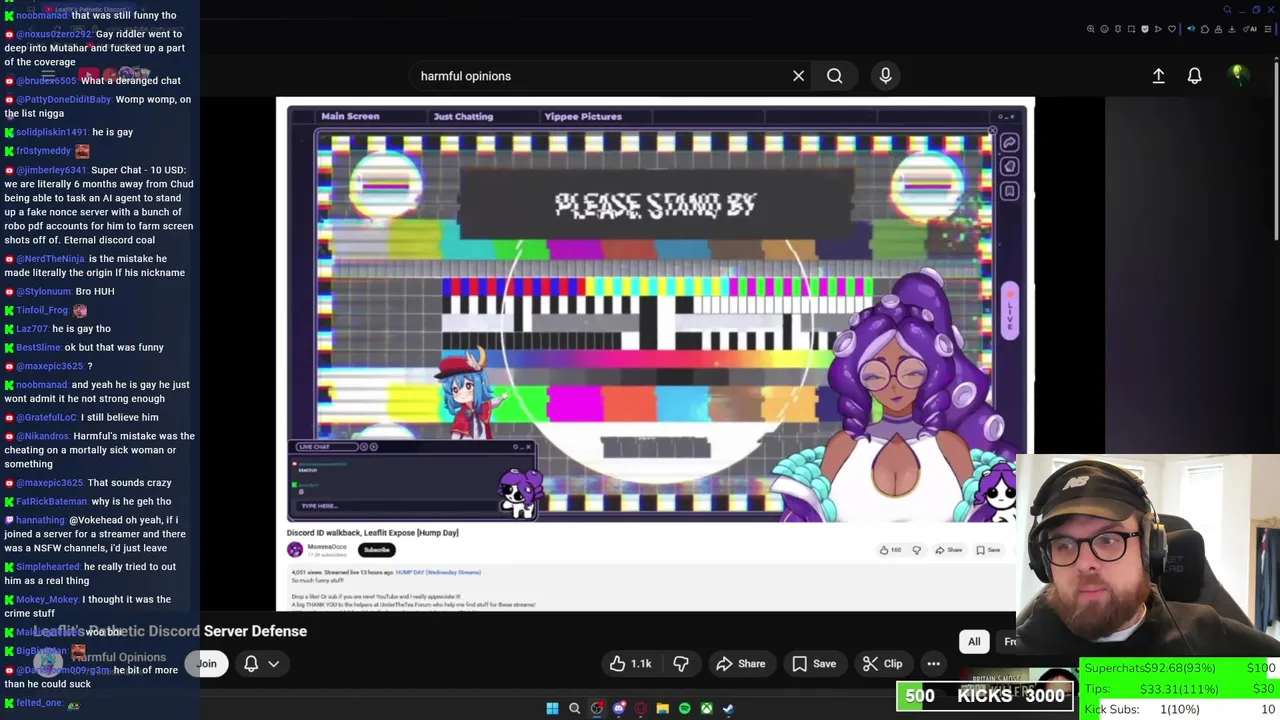
Task: Click Subscribe under the inner video title
Action: [377, 549]
